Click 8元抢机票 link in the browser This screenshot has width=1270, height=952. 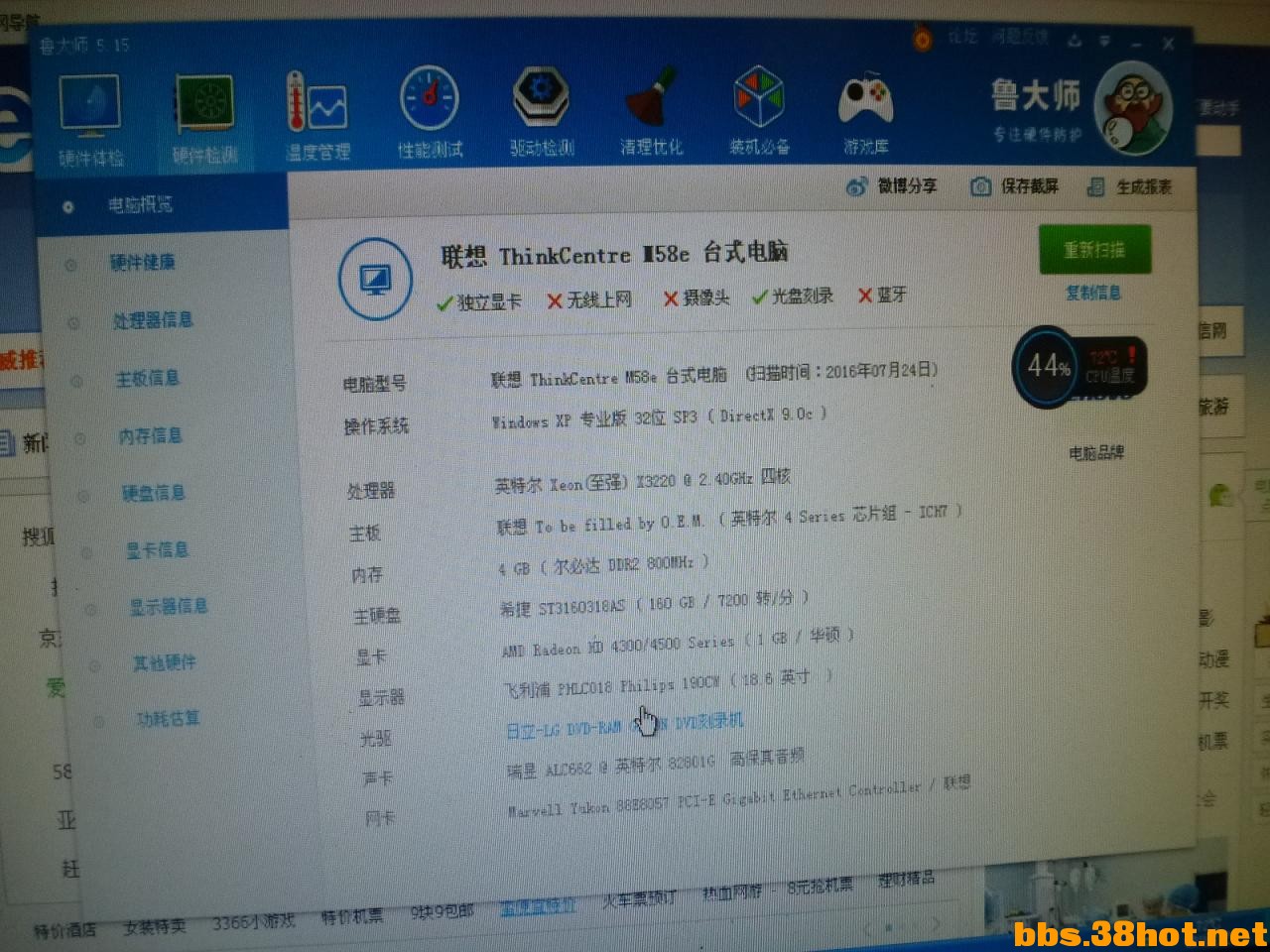pos(820,887)
